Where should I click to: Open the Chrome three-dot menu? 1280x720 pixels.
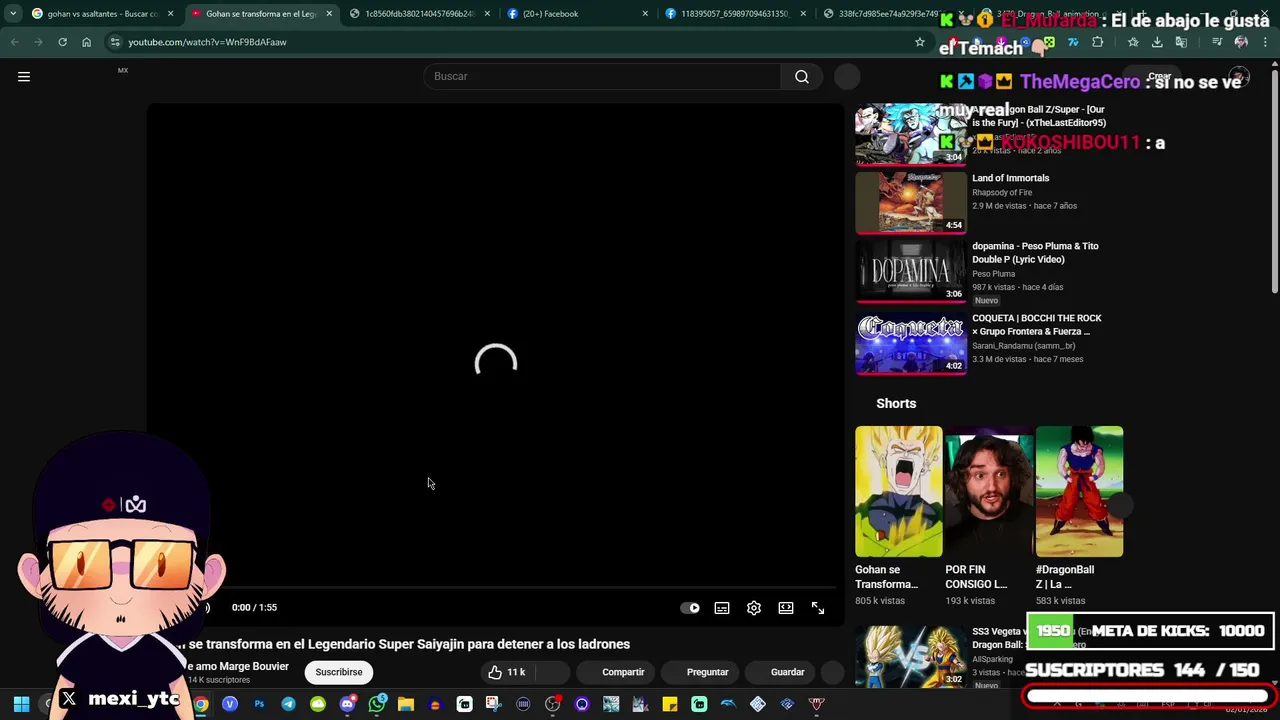pos(1265,42)
